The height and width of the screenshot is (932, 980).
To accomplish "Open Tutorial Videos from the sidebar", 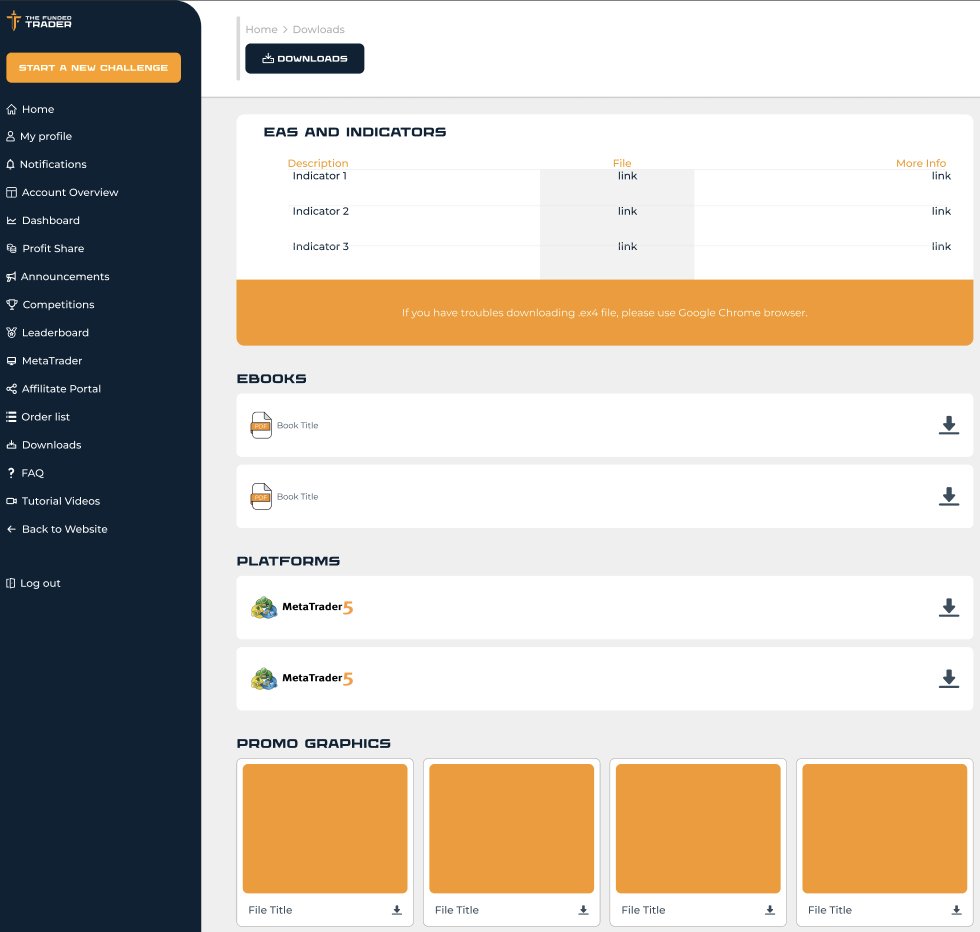I will pos(53,501).
